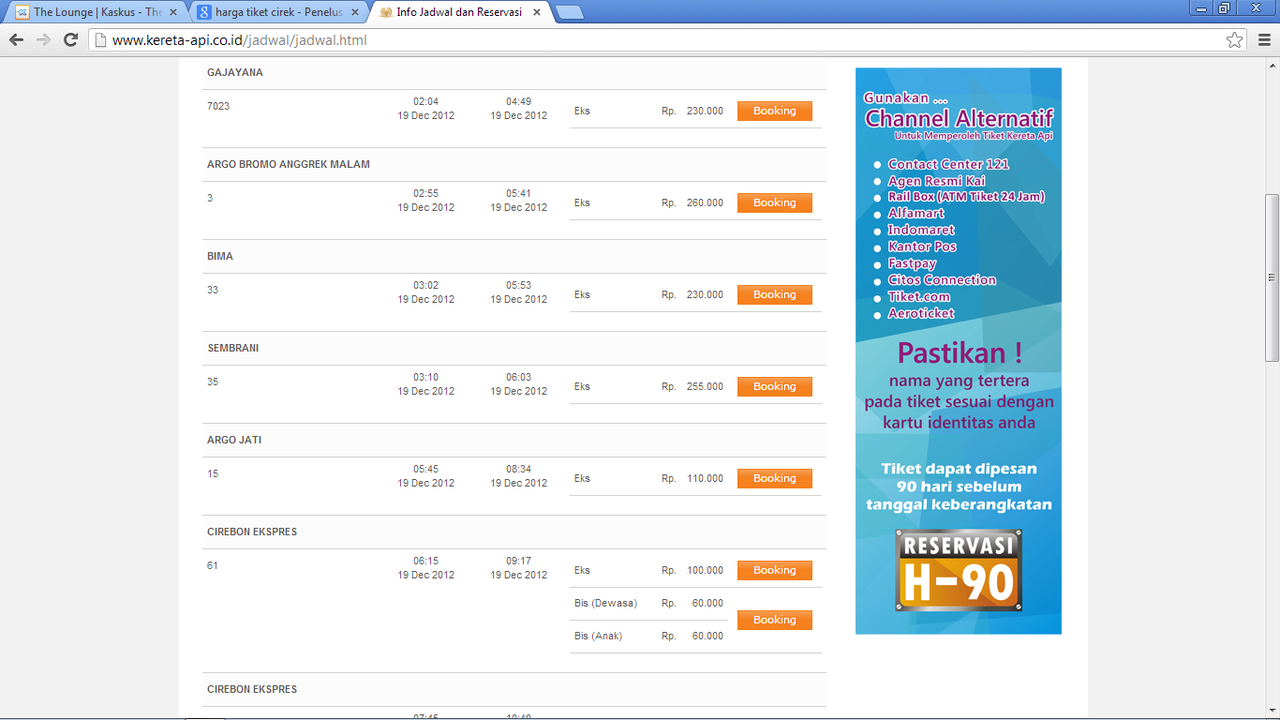Image resolution: width=1280 pixels, height=720 pixels.
Task: Book the Gajayana 7023 train
Action: point(774,111)
